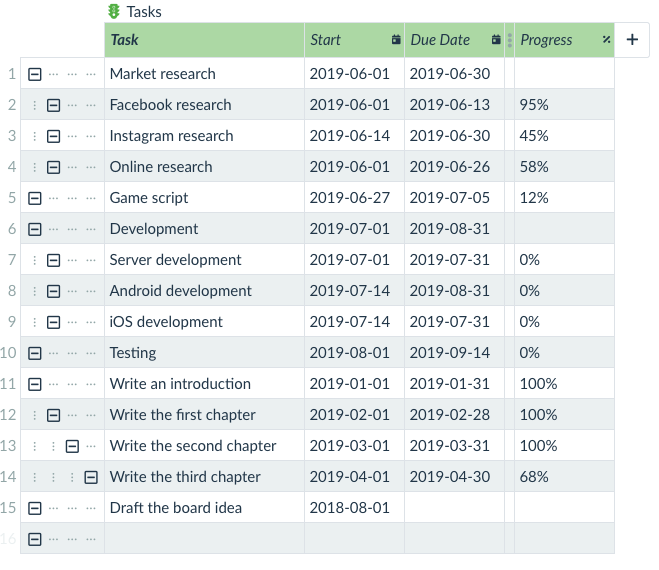The width and height of the screenshot is (659, 570).
Task: Open the Tasks table title
Action: (x=144, y=12)
